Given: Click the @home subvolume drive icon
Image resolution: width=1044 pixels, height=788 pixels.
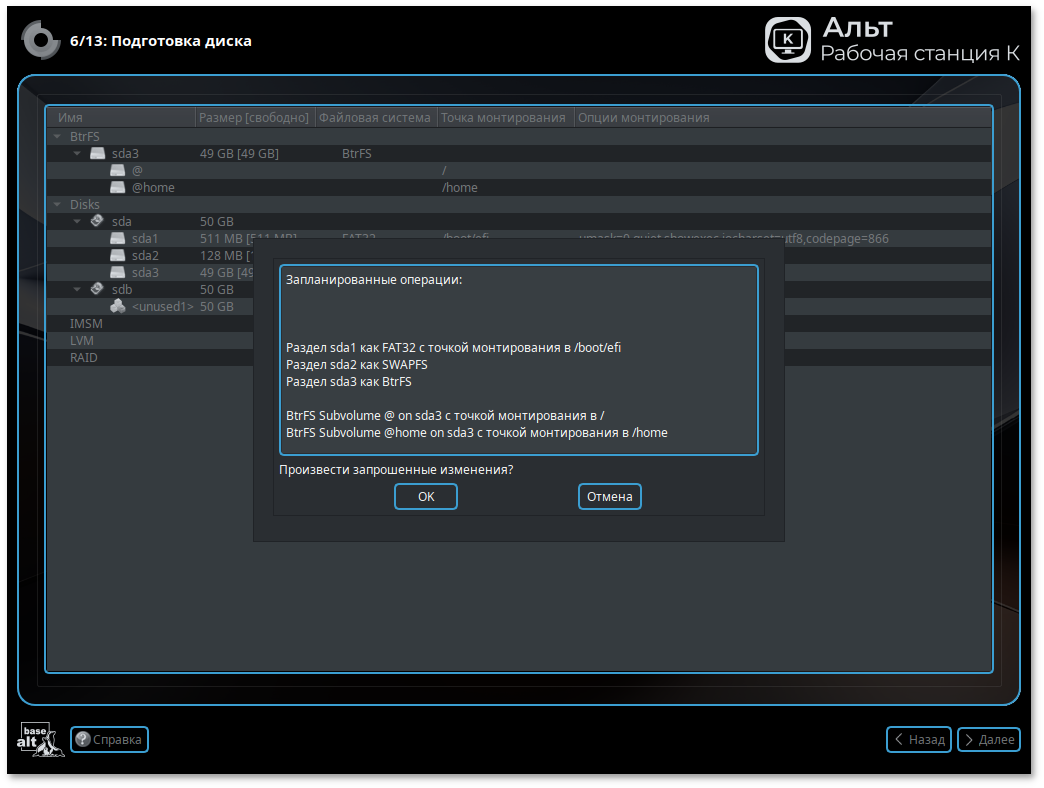Looking at the screenshot, I should 117,187.
